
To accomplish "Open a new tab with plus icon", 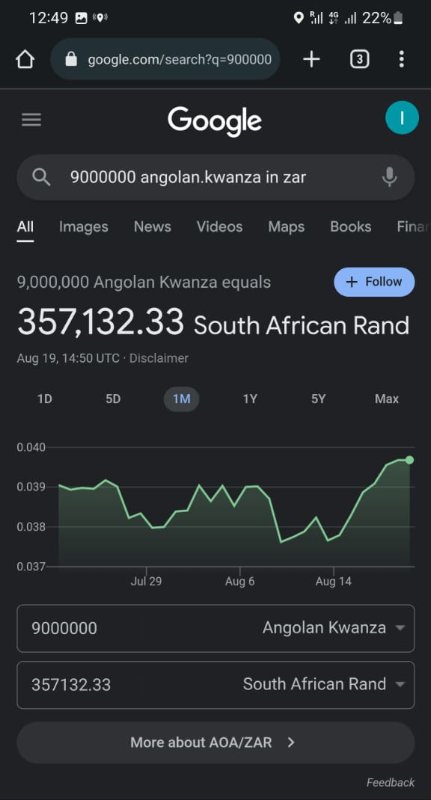I will (x=311, y=60).
